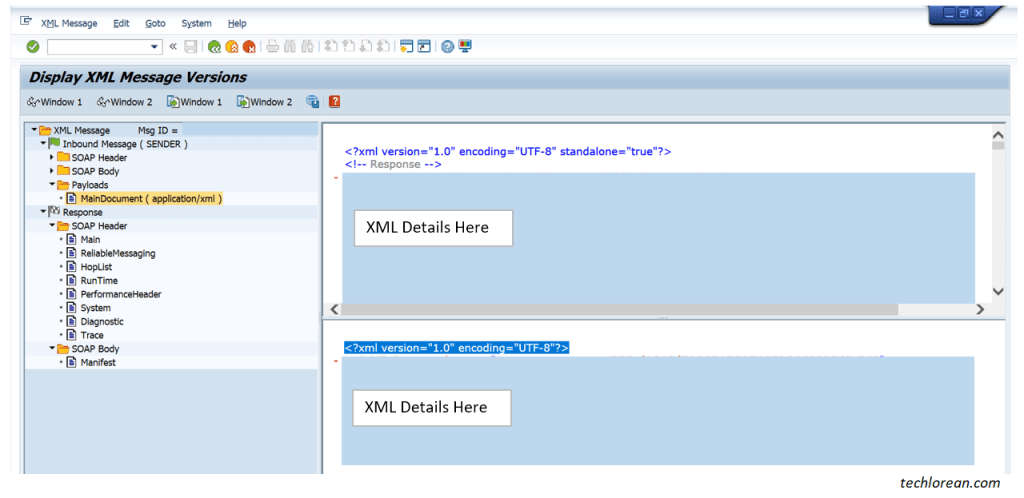Viewport: 1024px width, 498px height.
Task: Click the checkered flag icon of Response
Action: 54,212
